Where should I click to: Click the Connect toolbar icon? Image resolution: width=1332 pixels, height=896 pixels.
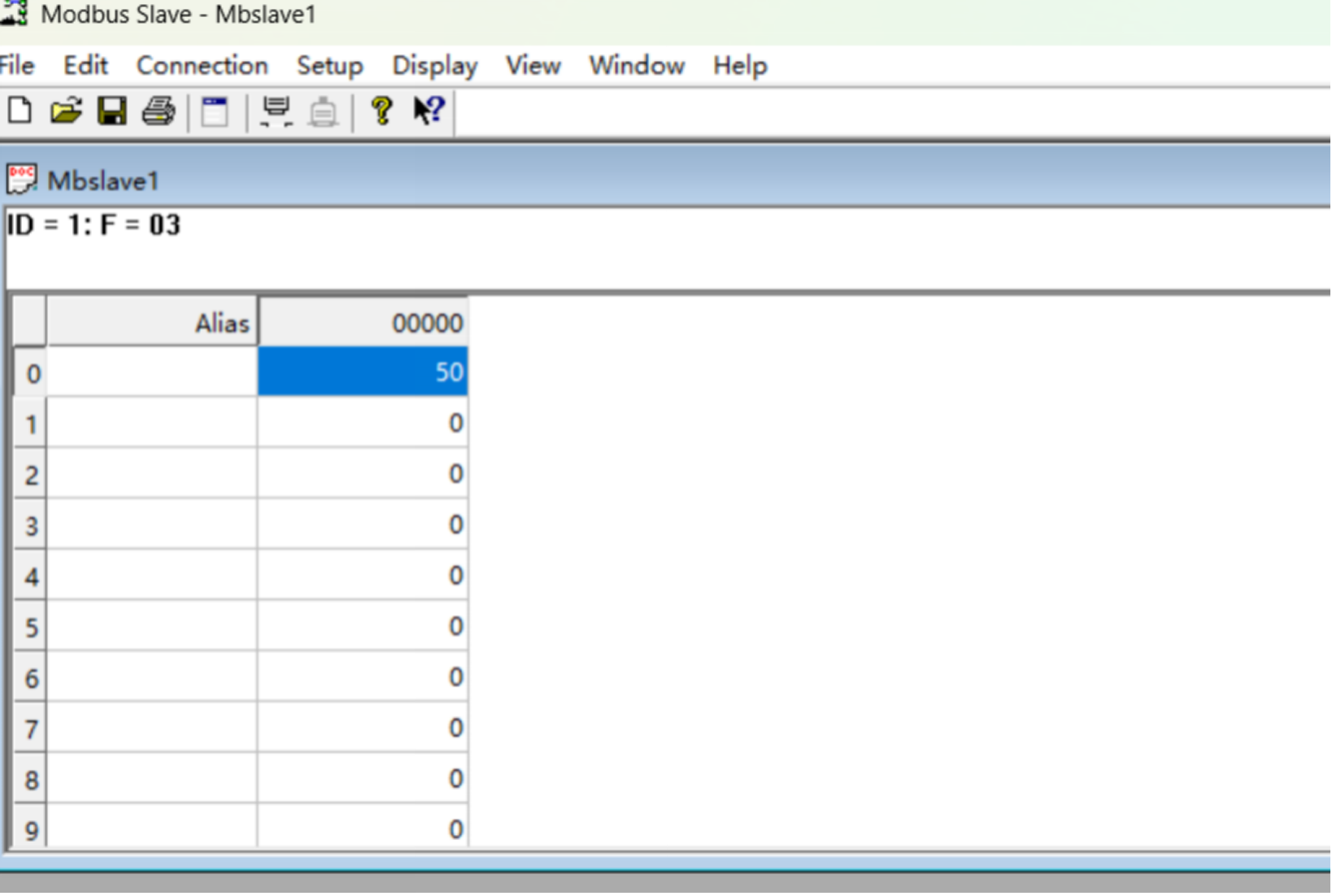pyautogui.click(x=276, y=111)
